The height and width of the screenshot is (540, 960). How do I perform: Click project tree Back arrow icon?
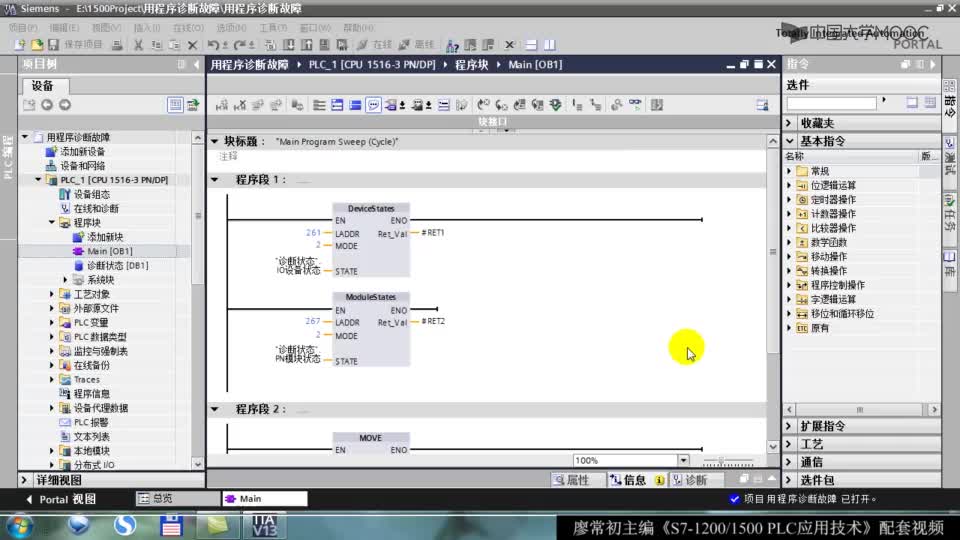pyautogui.click(x=47, y=105)
